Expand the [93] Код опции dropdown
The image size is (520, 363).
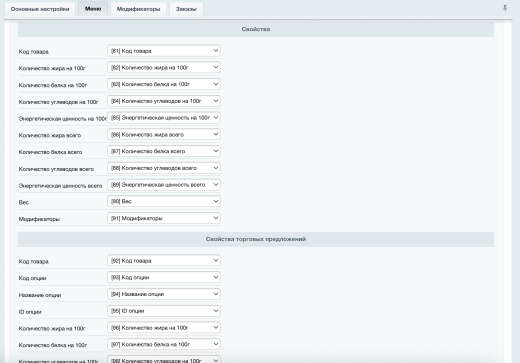[x=164, y=277]
